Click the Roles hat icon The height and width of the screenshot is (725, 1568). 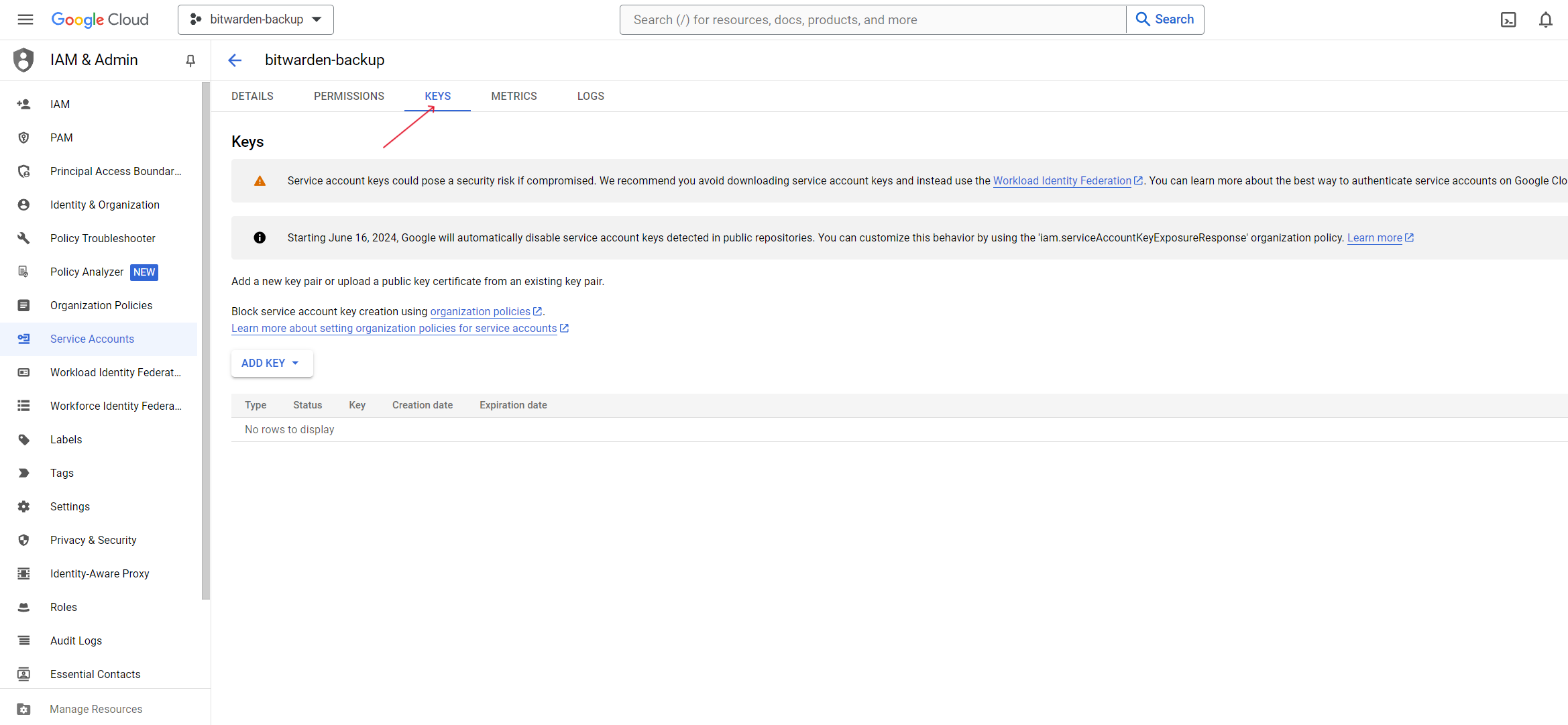23,607
